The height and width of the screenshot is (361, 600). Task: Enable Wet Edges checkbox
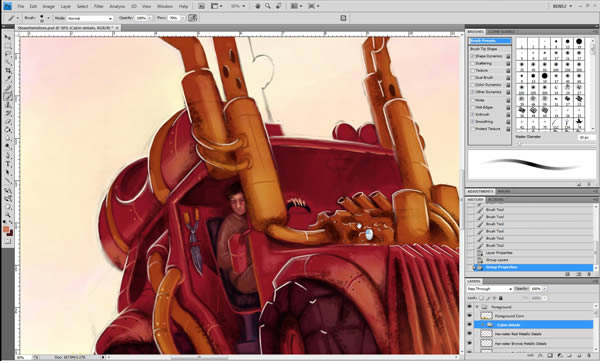(x=473, y=108)
